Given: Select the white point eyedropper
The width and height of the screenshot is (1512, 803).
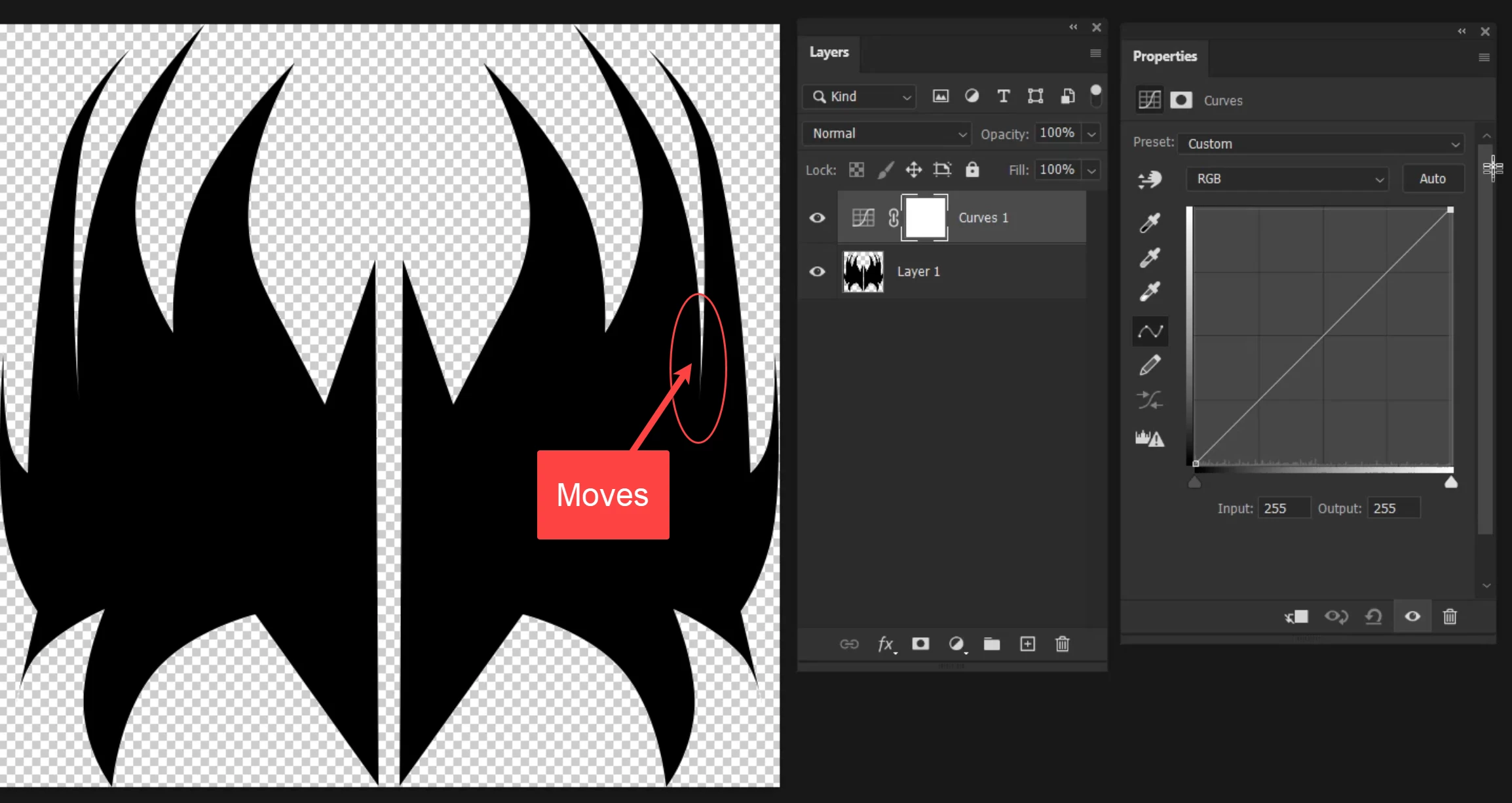Looking at the screenshot, I should (x=1150, y=291).
